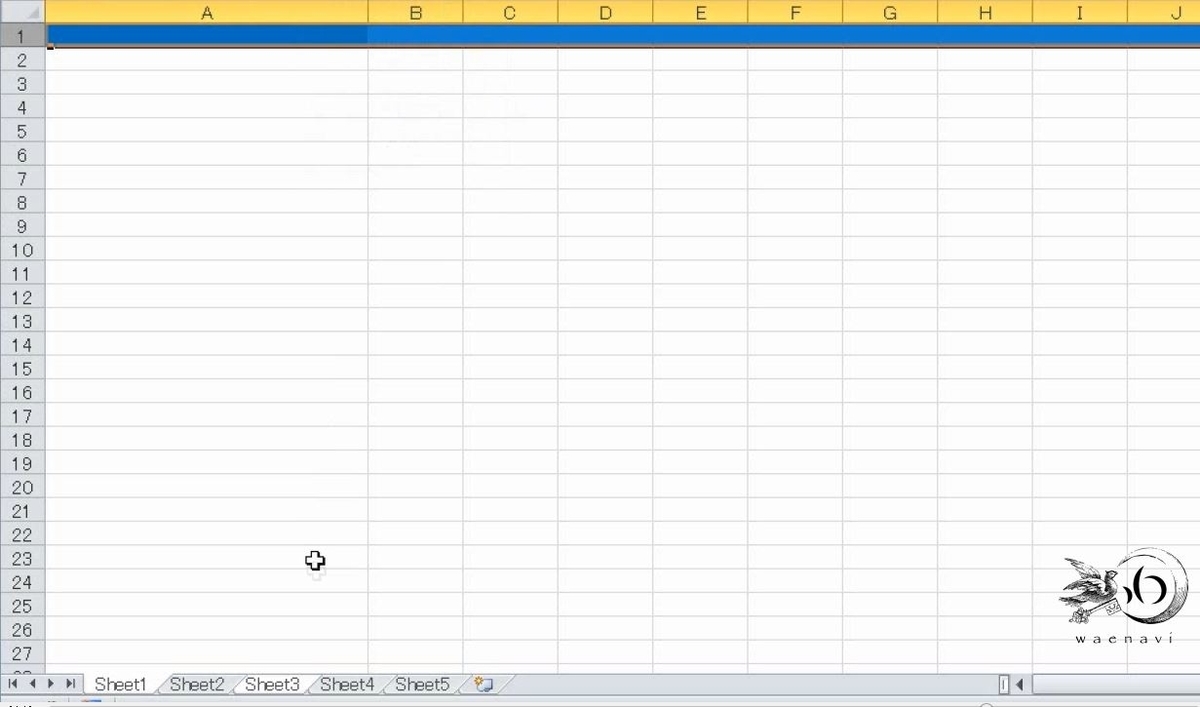The width and height of the screenshot is (1200, 707).
Task: Select row 2 header
Action: click(x=22, y=60)
